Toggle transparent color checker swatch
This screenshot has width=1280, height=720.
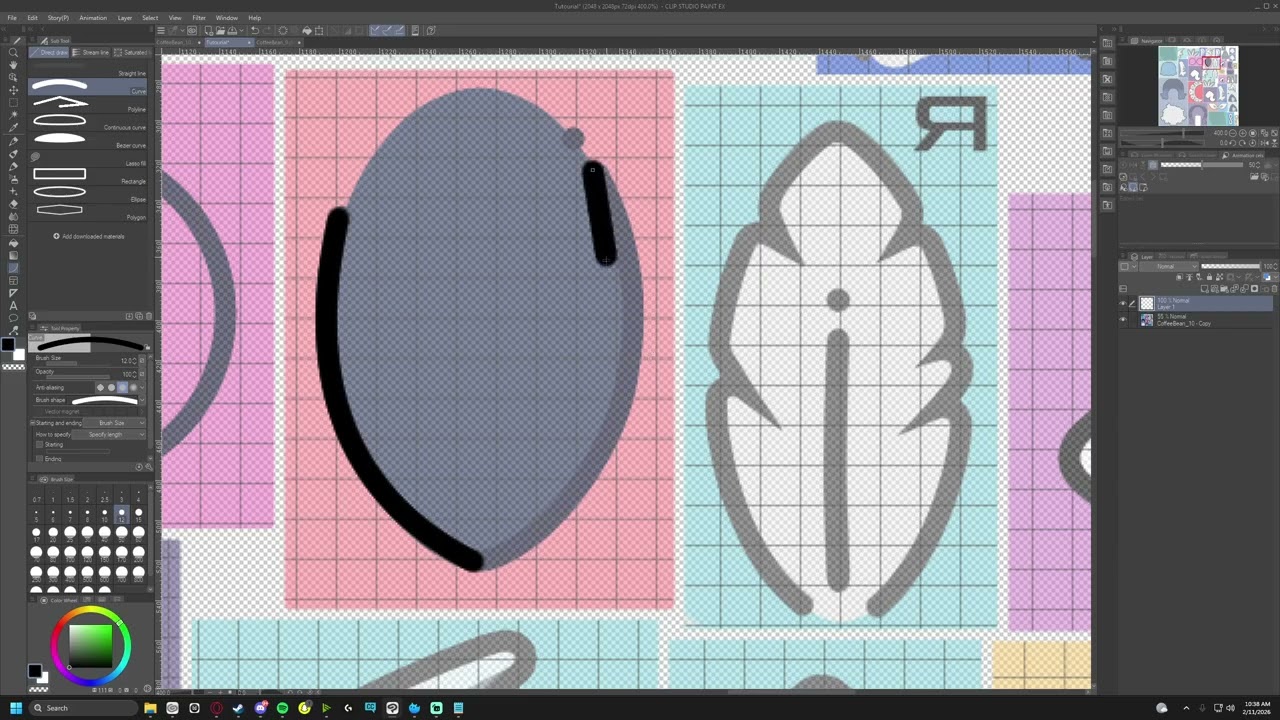(x=13, y=367)
